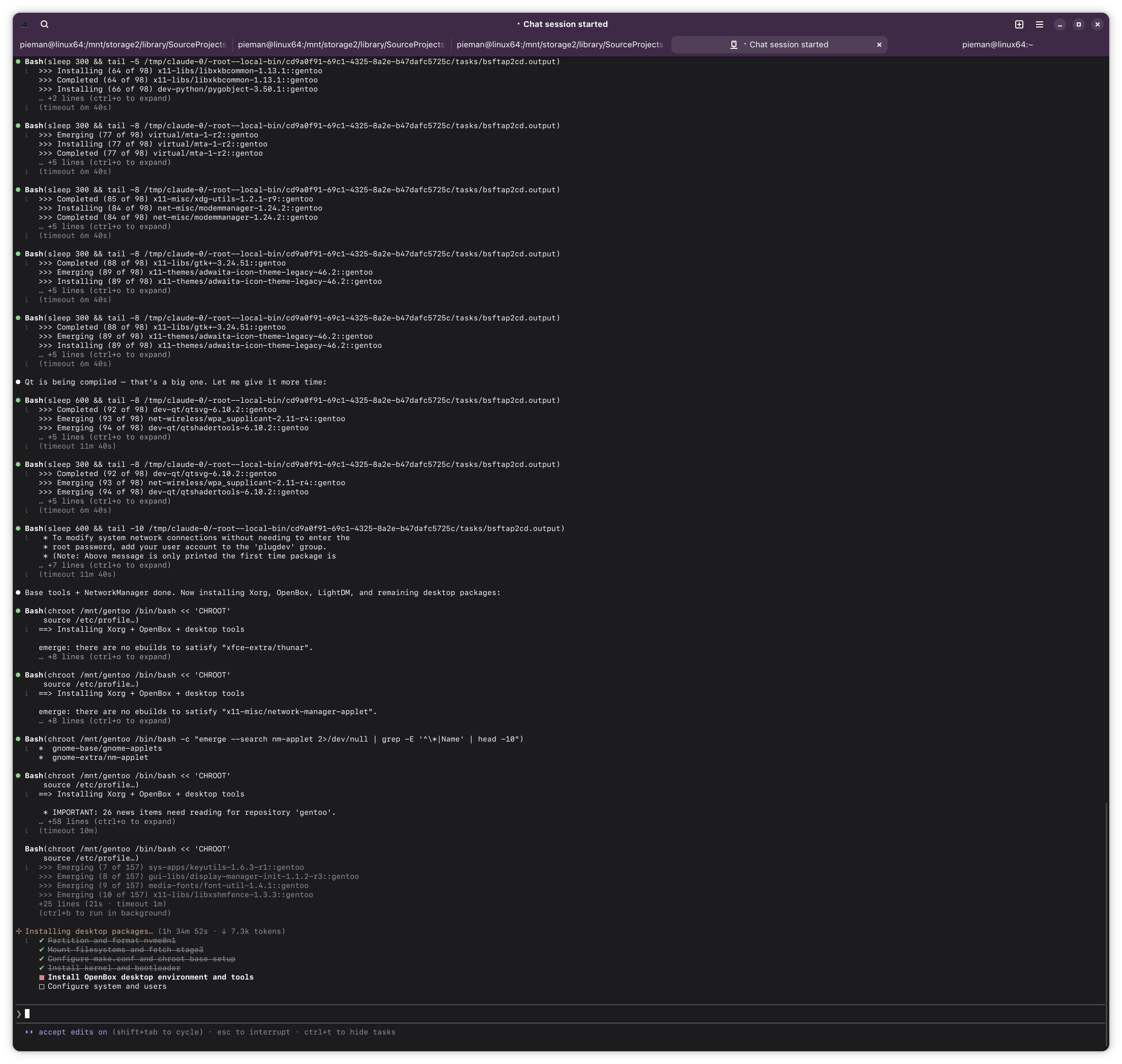This screenshot has width=1122, height=1064.
Task: Close the Chat session started tab
Action: [x=879, y=45]
